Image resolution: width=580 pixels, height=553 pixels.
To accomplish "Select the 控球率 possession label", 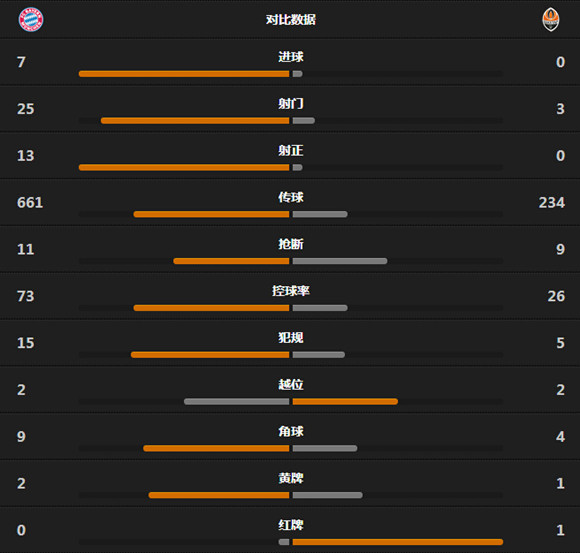I will (291, 291).
